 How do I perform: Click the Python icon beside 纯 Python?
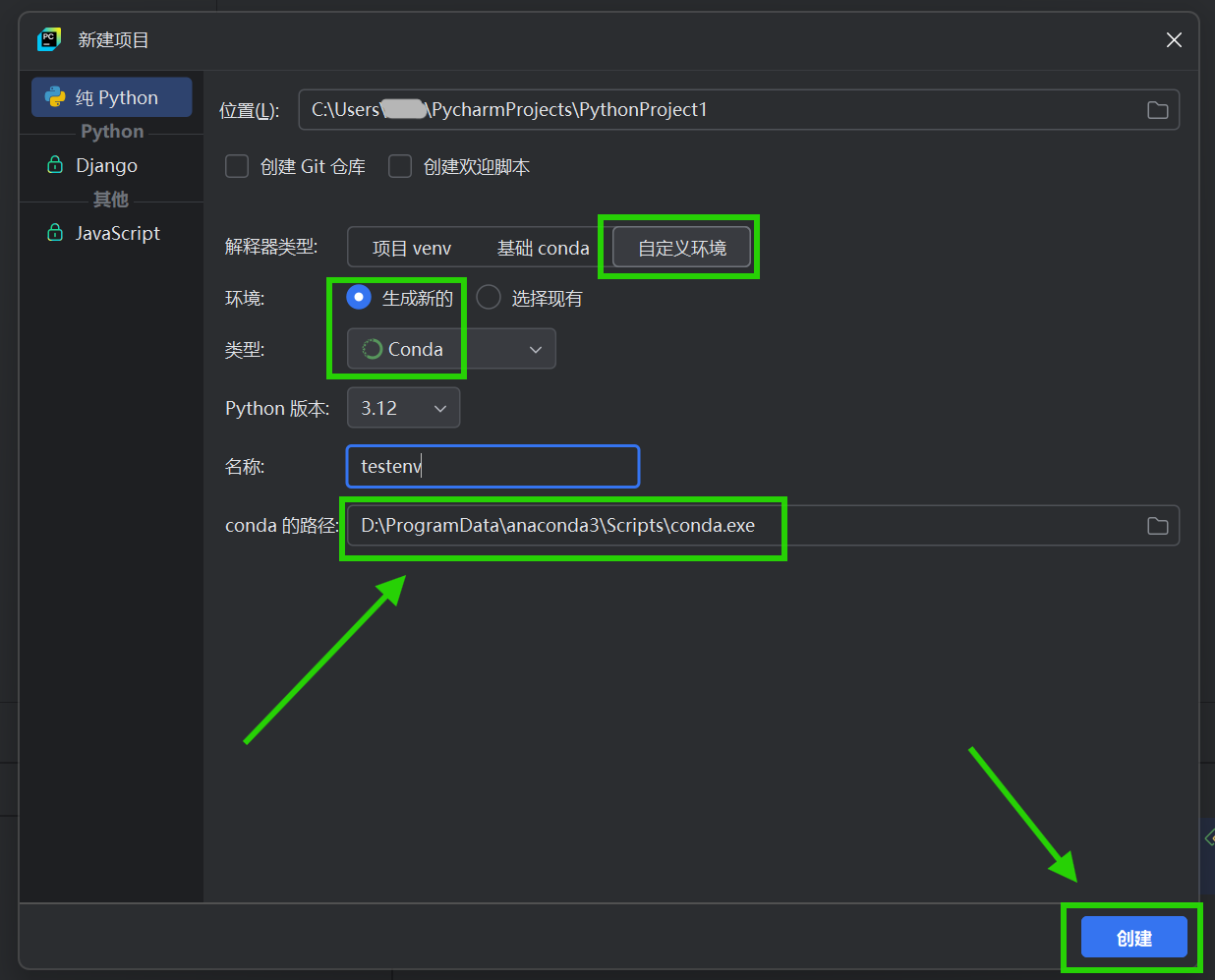(56, 97)
